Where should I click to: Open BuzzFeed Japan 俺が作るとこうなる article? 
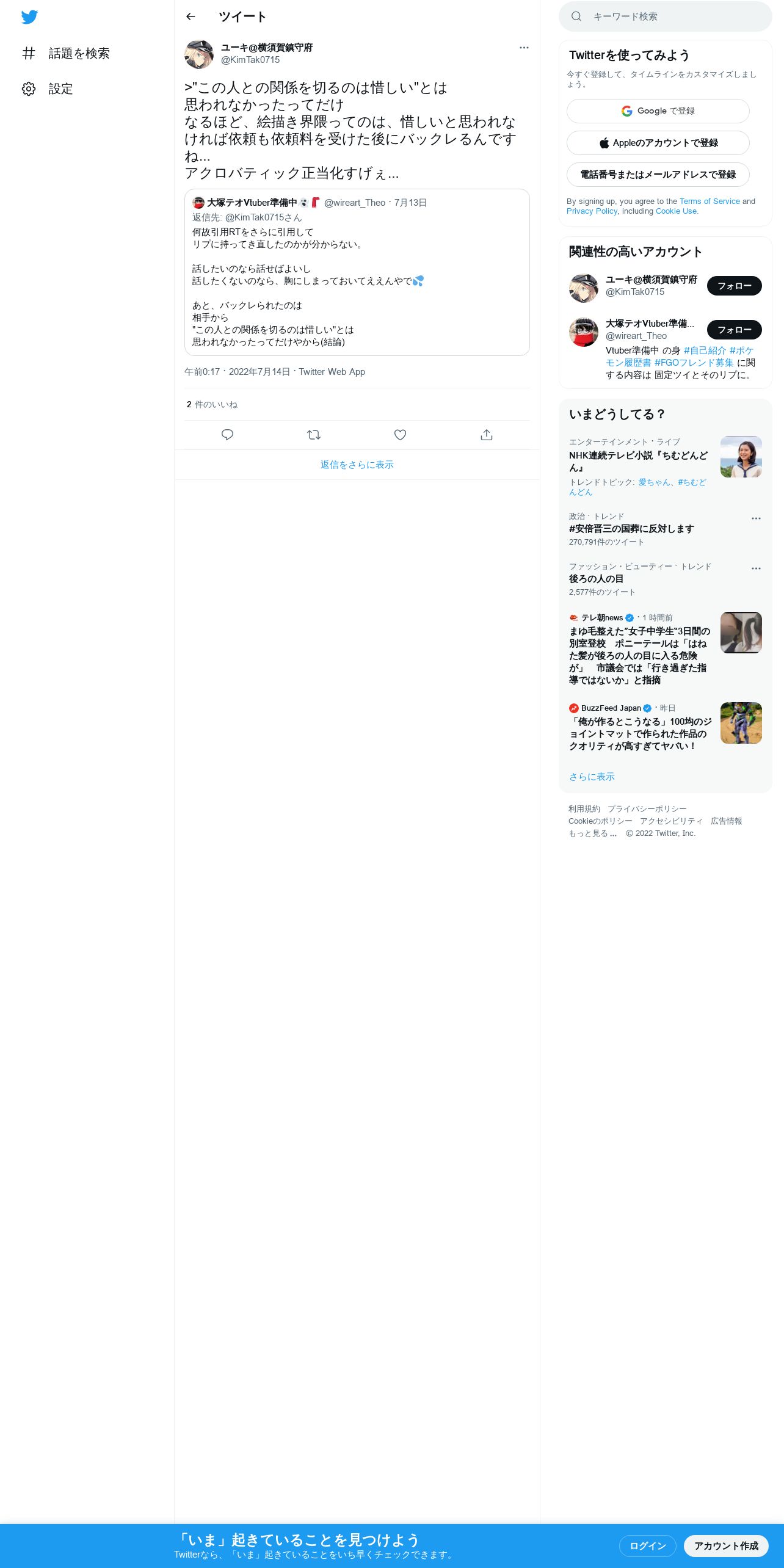[640, 734]
